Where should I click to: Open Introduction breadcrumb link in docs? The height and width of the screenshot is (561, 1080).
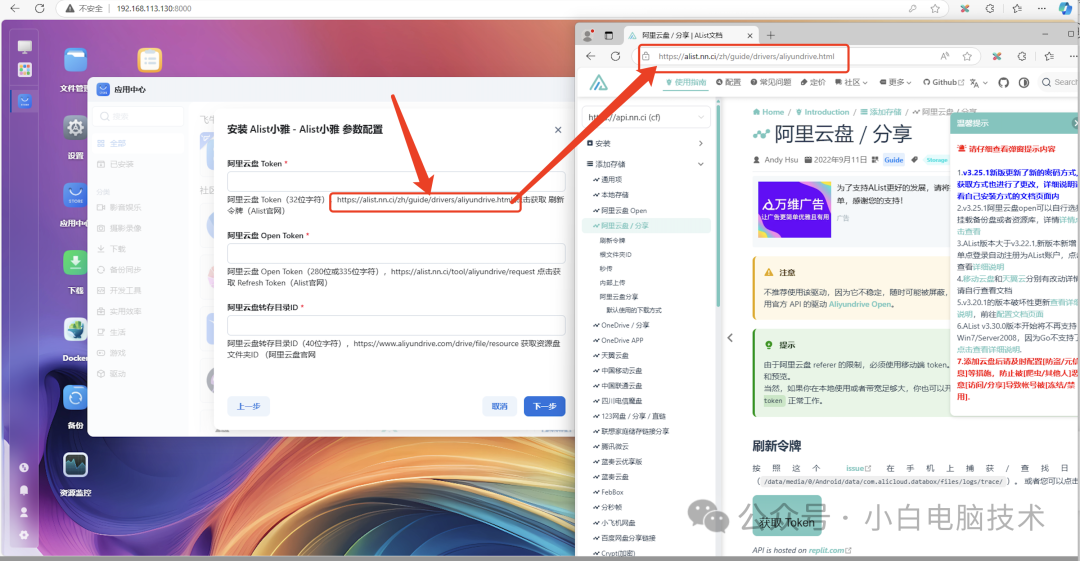coord(822,112)
